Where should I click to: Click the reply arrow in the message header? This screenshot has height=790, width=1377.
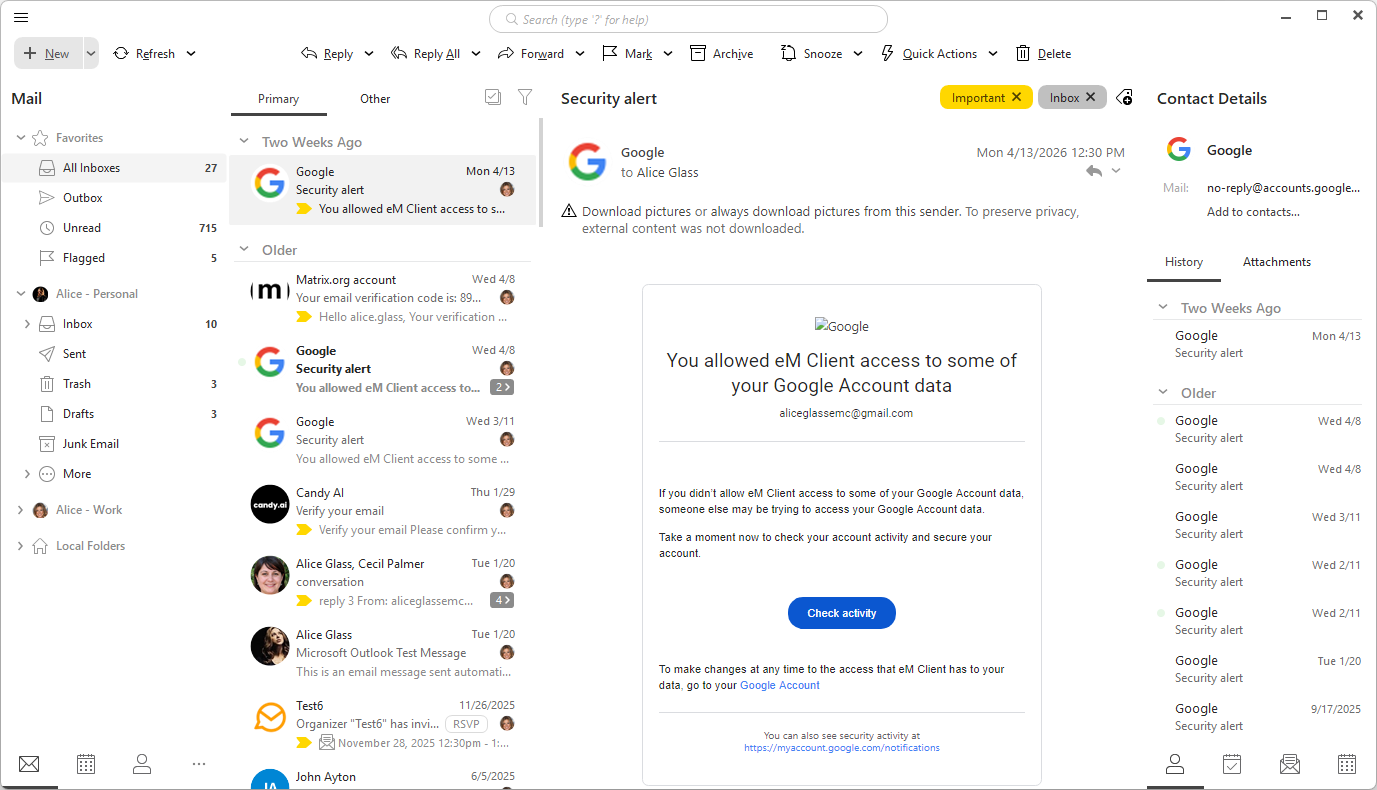pos(1094,171)
